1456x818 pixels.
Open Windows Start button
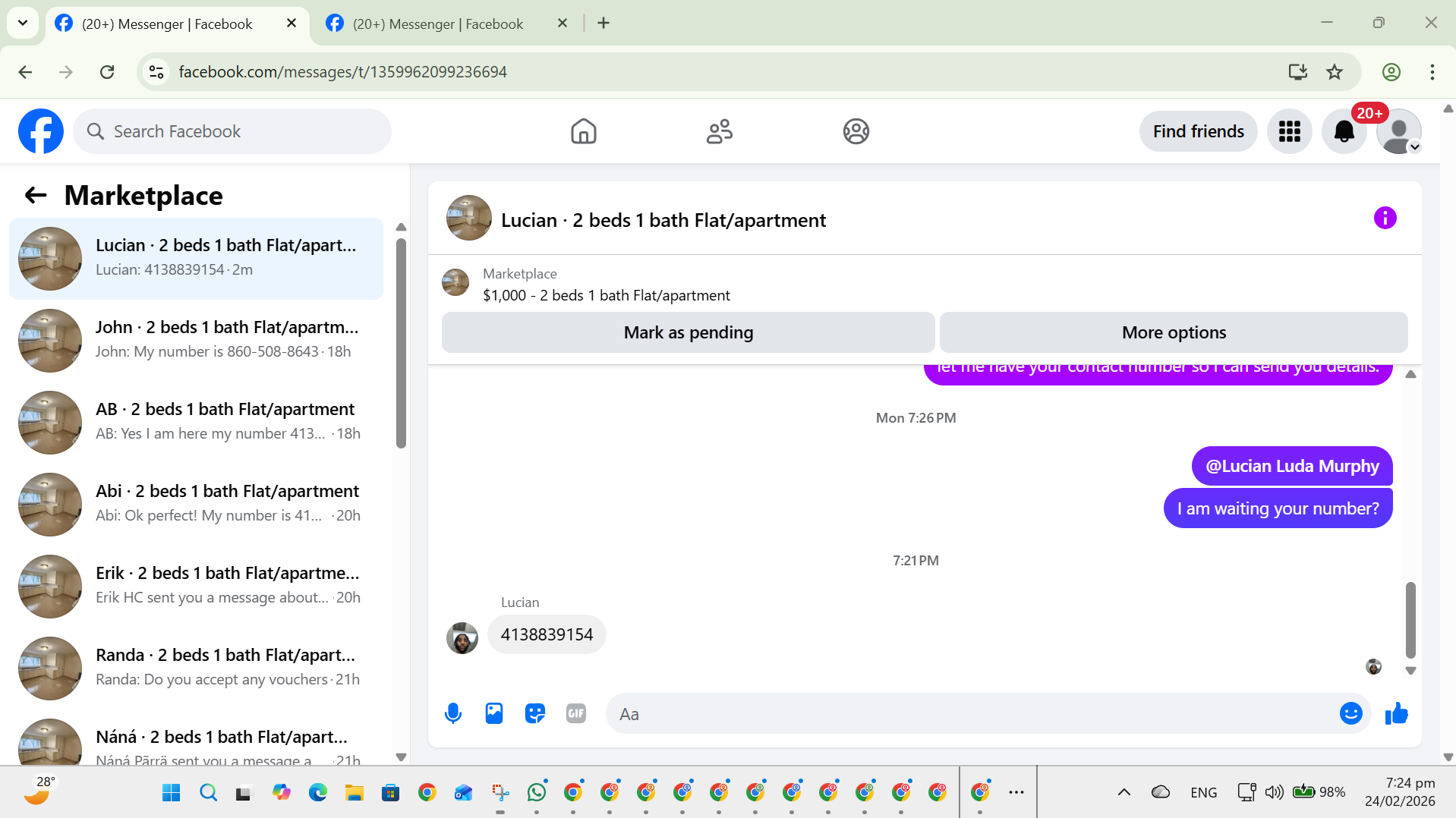[x=172, y=792]
